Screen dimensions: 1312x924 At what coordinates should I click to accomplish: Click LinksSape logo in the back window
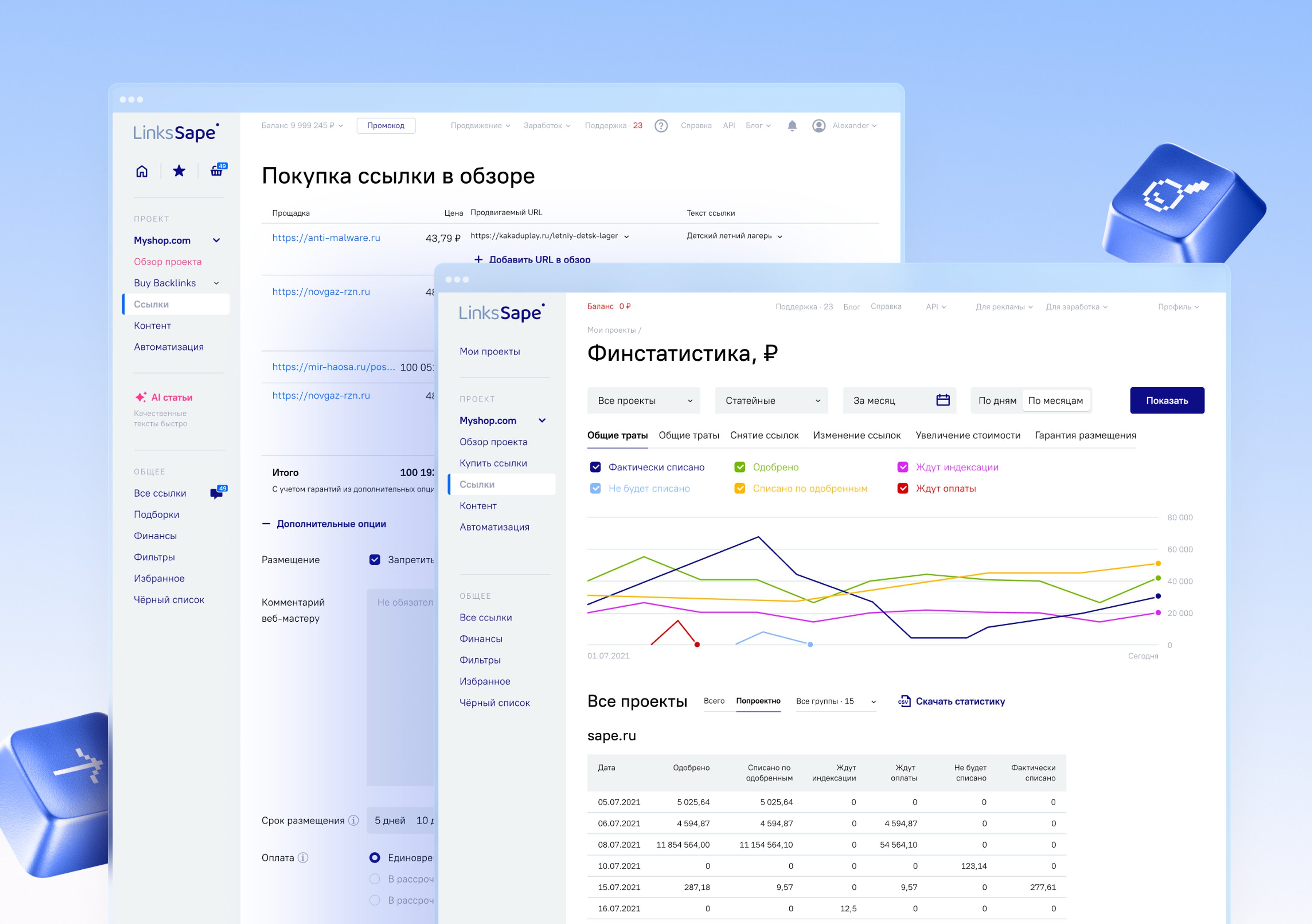176,132
